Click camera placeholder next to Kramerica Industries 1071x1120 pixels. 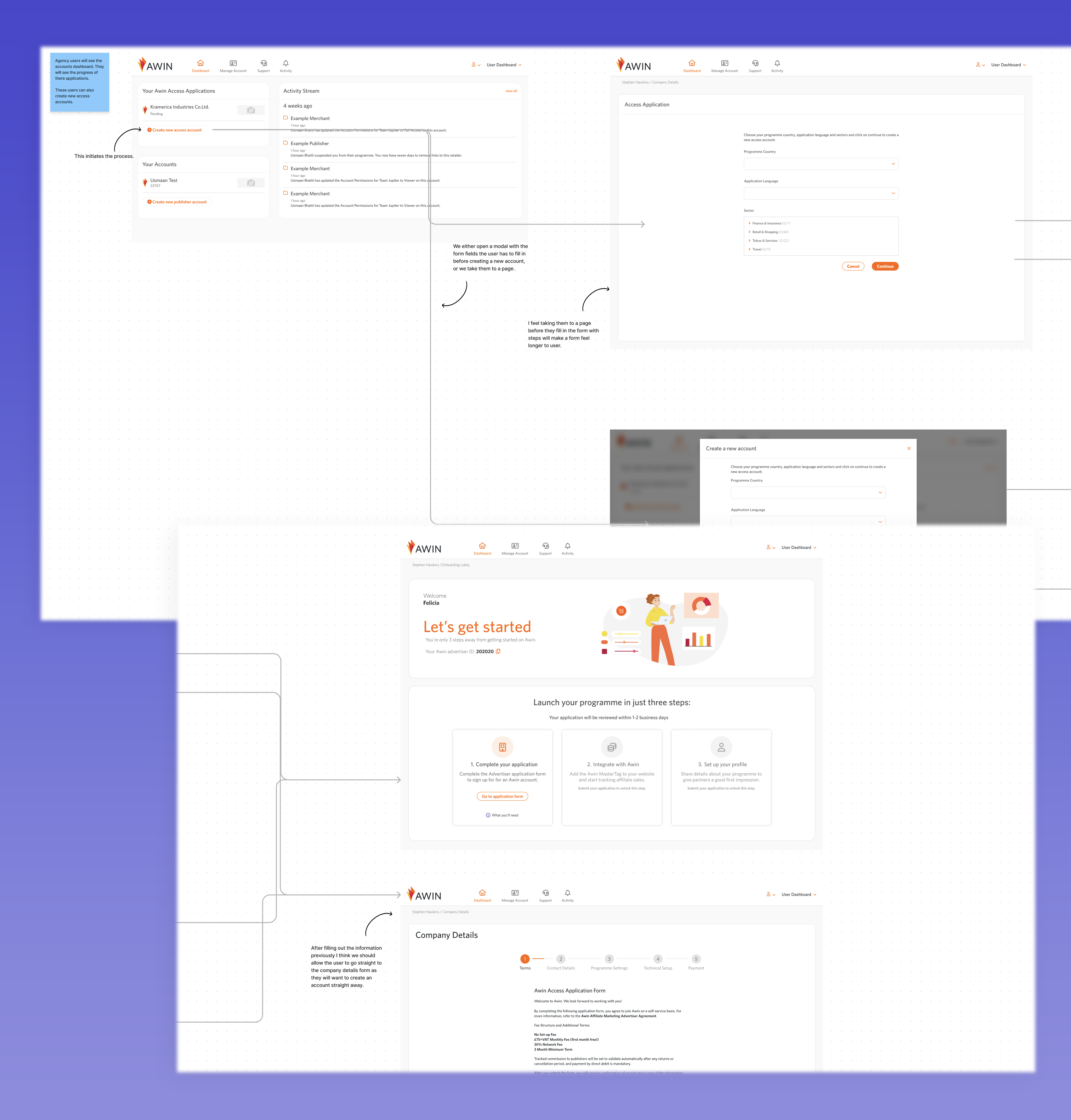tap(251, 110)
